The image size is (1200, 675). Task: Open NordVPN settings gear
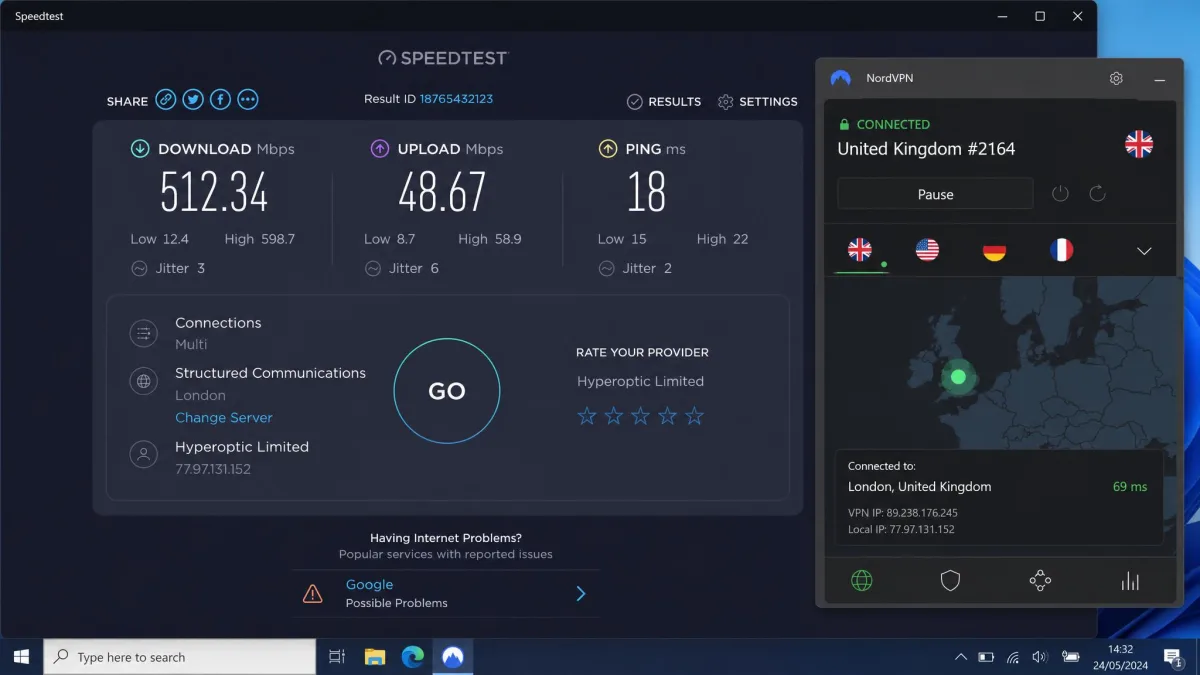[1116, 78]
